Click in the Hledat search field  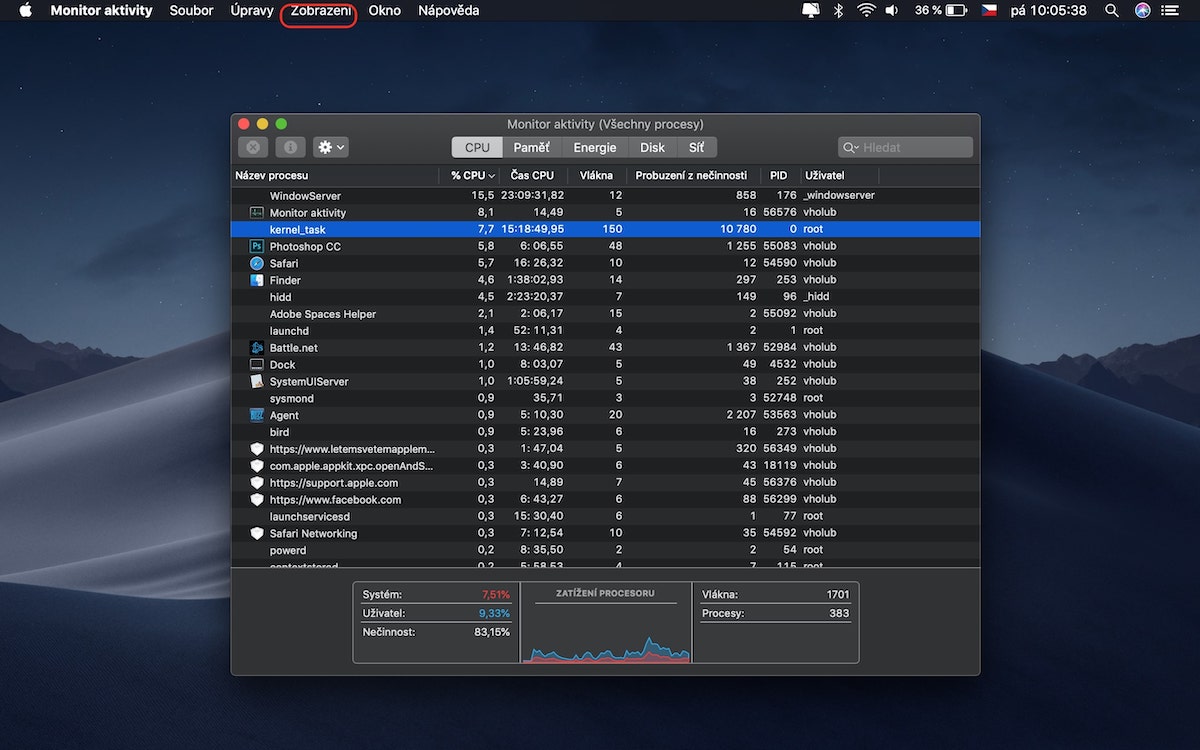[912, 147]
